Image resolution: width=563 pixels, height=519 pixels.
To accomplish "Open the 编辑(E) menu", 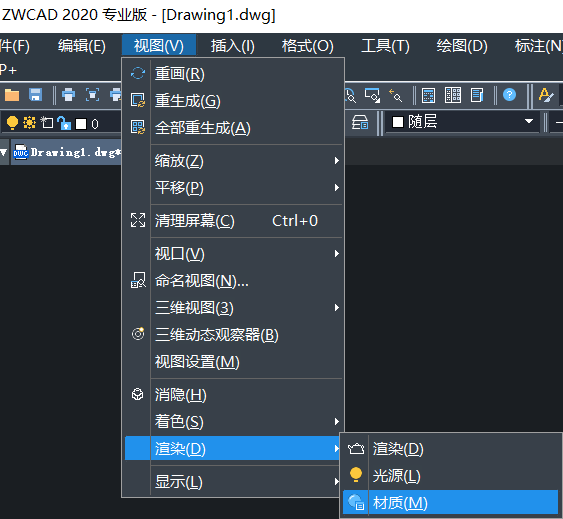I will 82,46.
